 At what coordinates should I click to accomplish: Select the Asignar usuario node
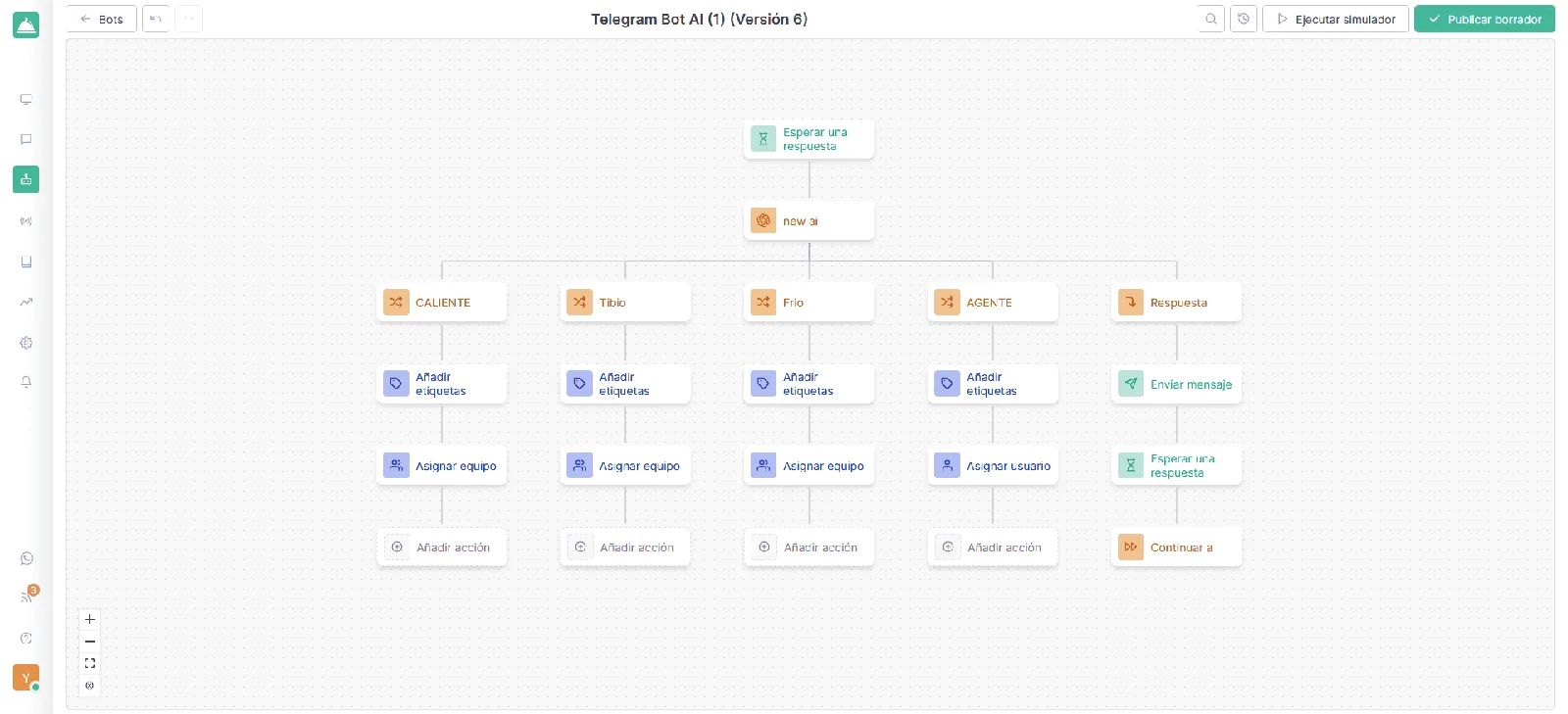[993, 466]
